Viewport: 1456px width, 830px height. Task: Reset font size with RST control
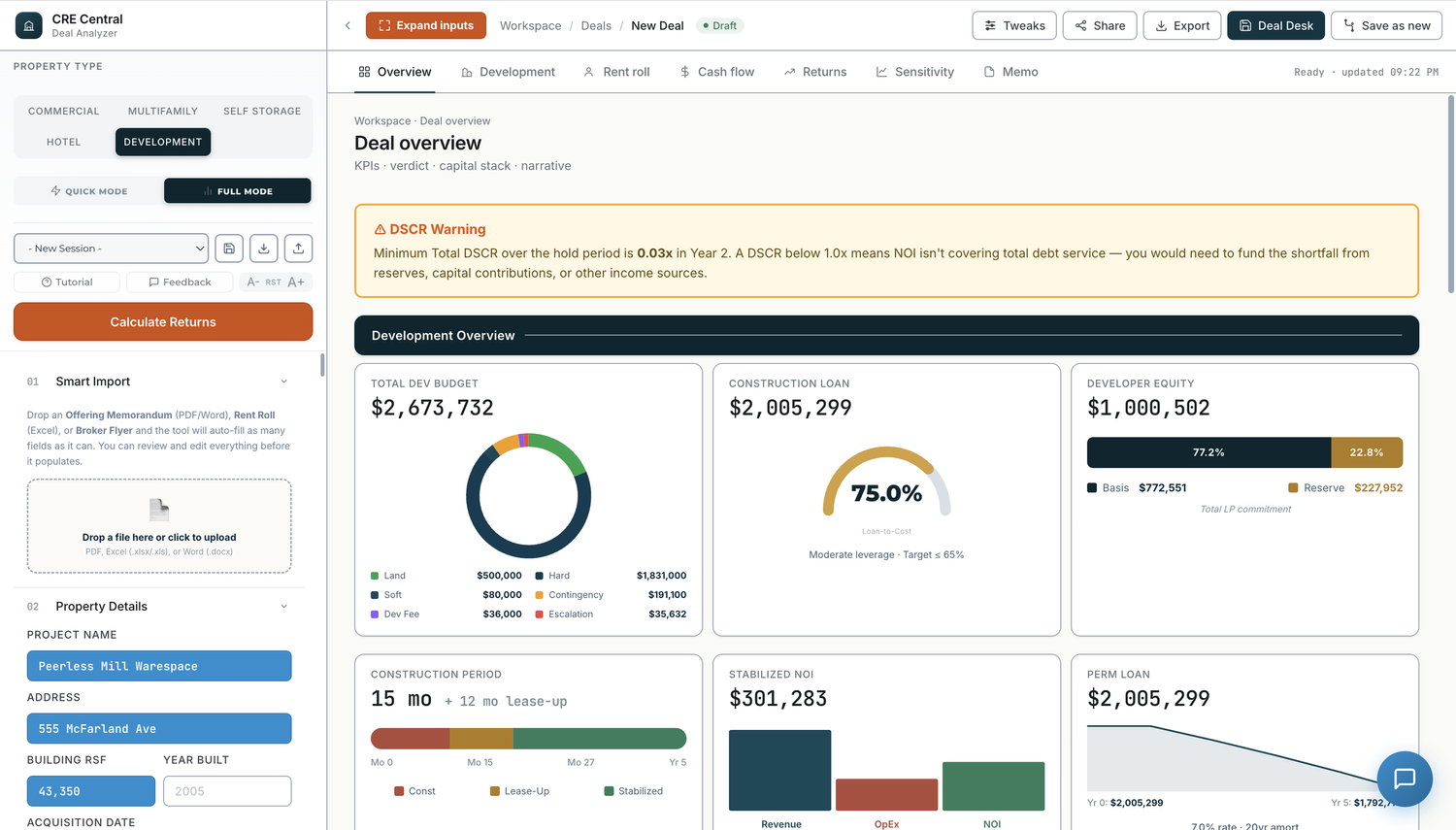coord(274,282)
